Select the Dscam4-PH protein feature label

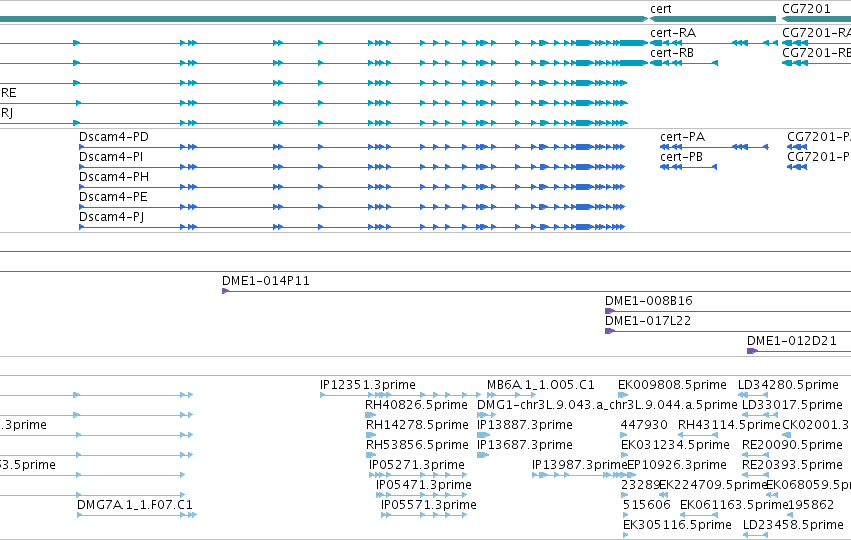tap(113, 177)
